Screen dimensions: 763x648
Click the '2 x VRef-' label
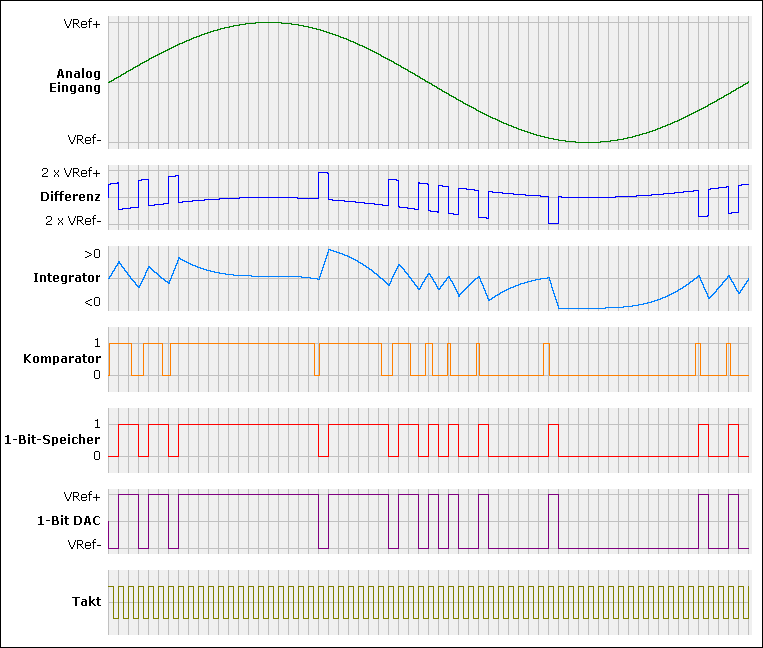click(x=73, y=221)
